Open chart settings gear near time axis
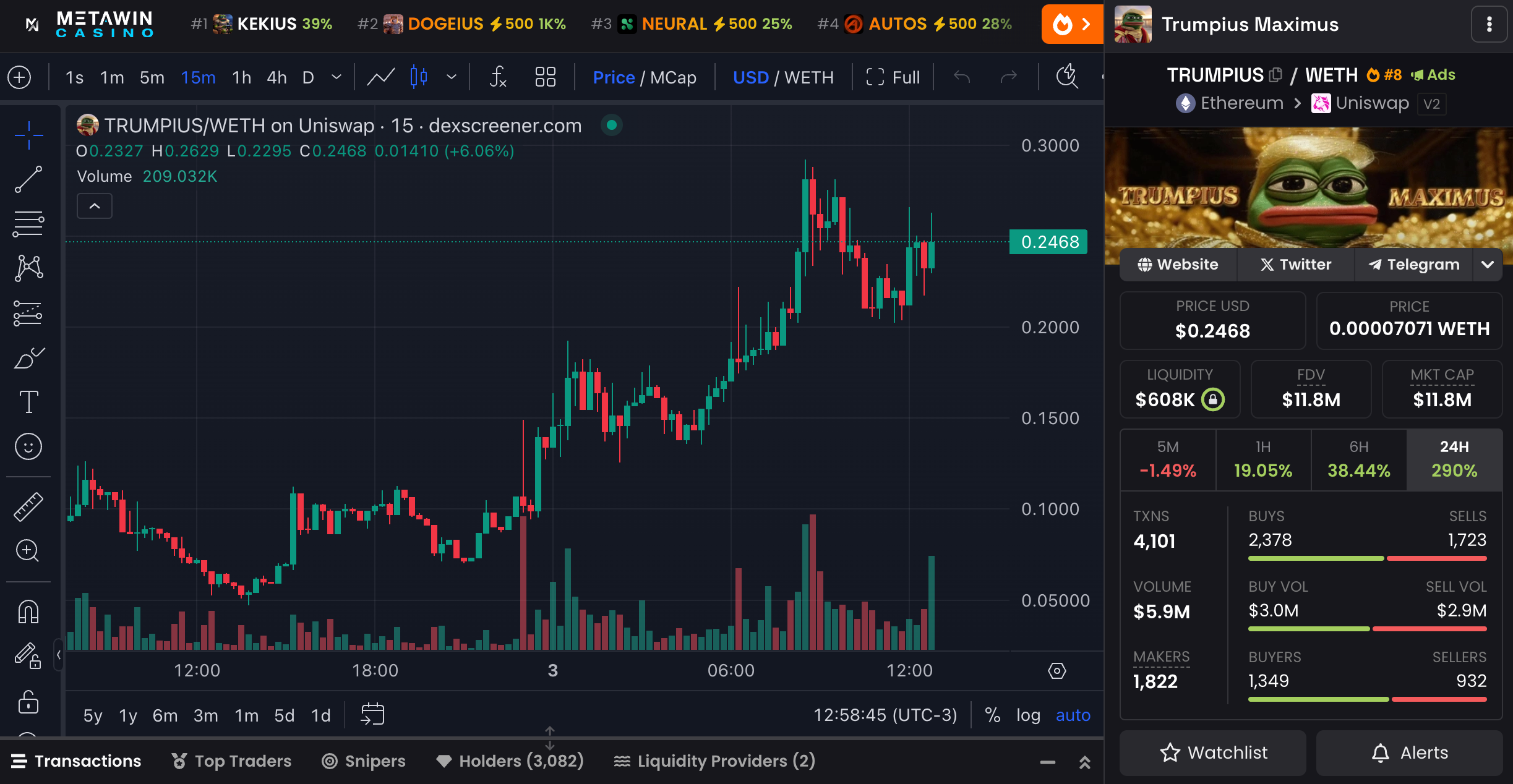The width and height of the screenshot is (1513, 784). pos(1057,671)
